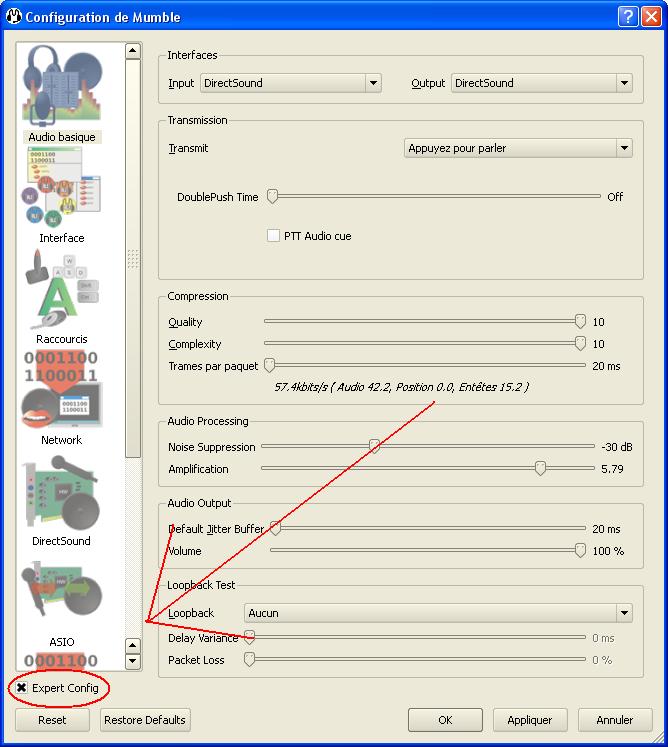Select the Interface settings icon
Screen dimensions: 668x747
[62, 190]
